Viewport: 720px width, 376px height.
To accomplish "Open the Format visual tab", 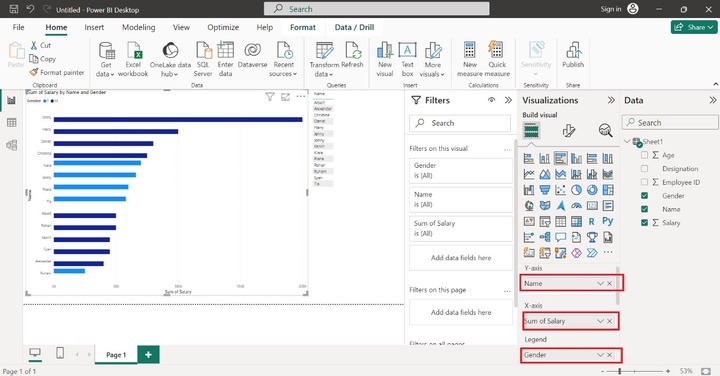I will point(568,131).
